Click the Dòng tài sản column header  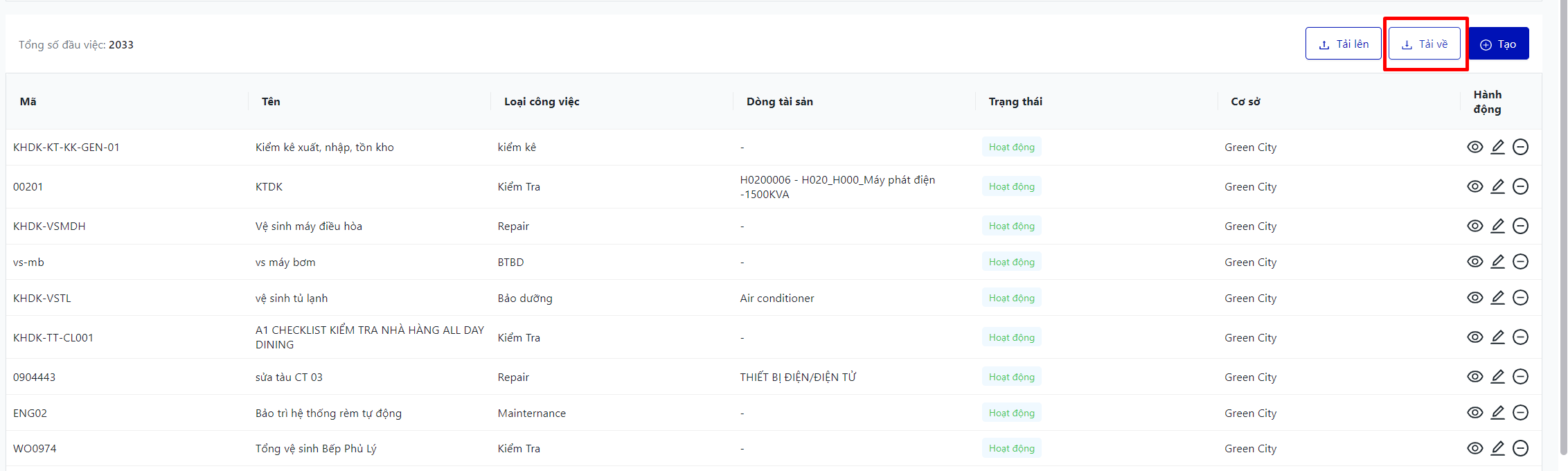(779, 101)
